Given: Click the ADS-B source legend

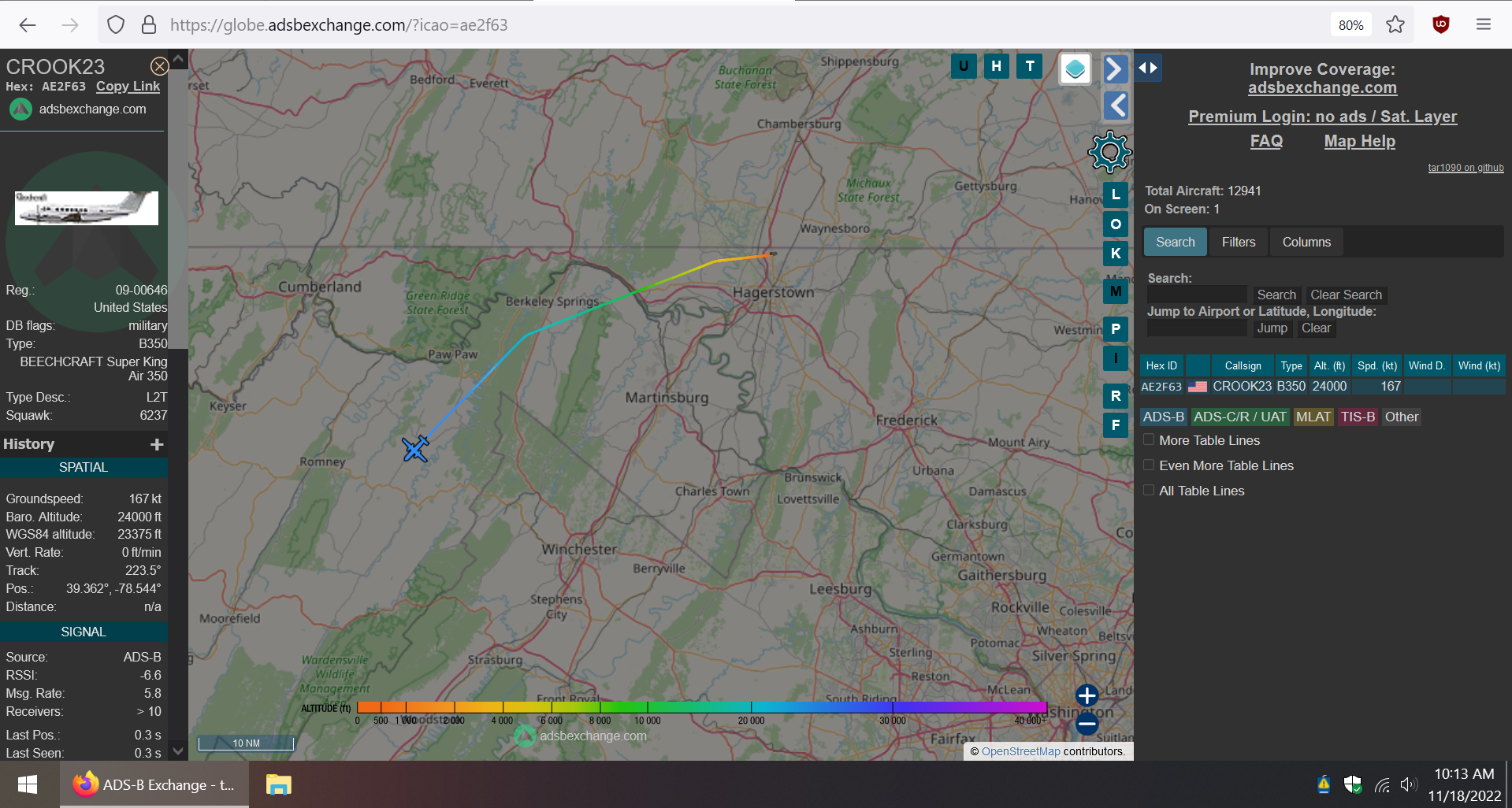Looking at the screenshot, I should [x=1164, y=417].
